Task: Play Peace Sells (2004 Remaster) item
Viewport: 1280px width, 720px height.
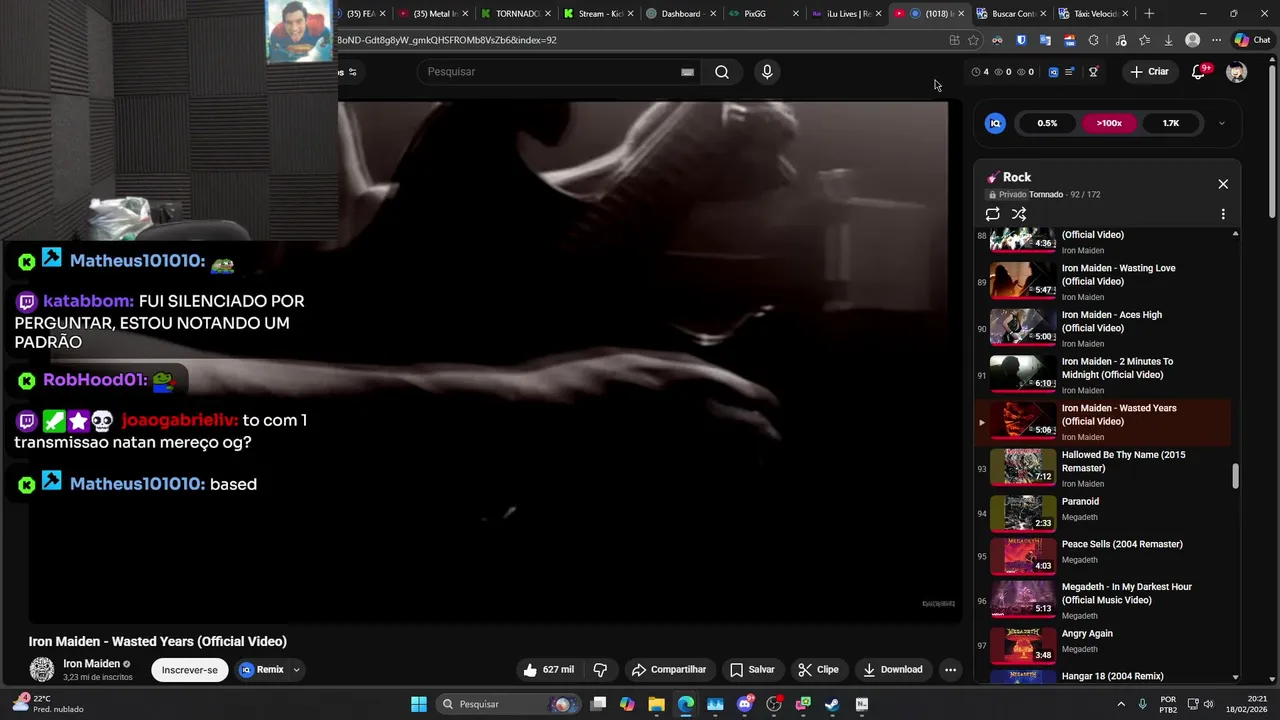Action: click(x=1103, y=556)
